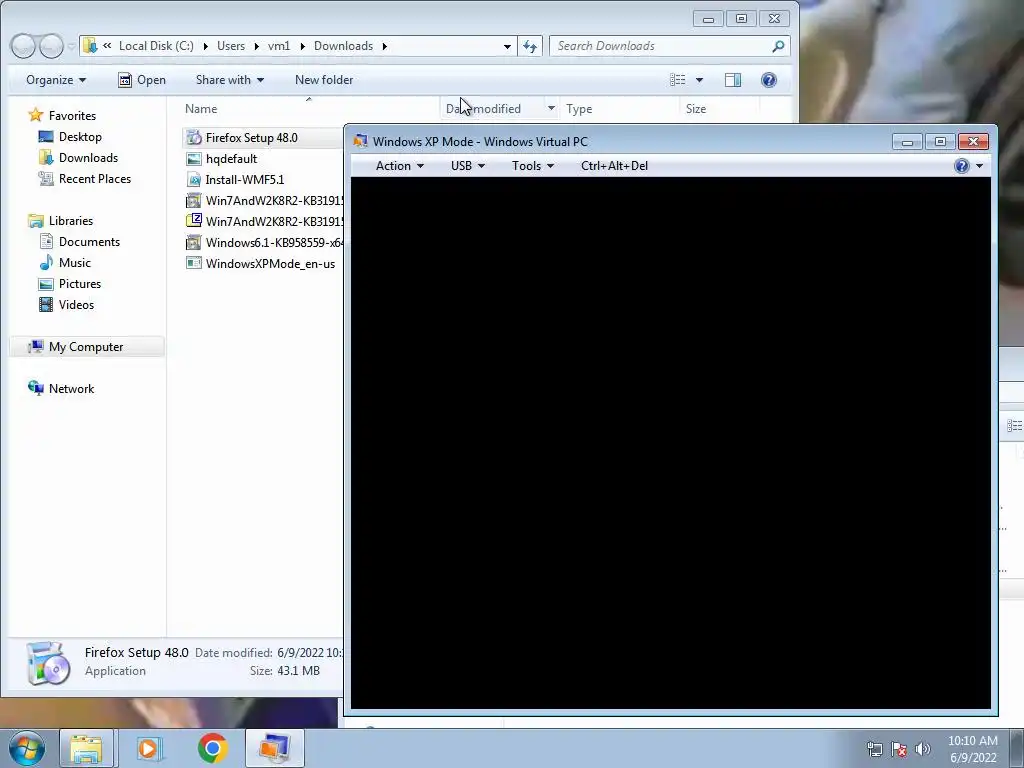This screenshot has width=1024, height=768.
Task: Expand the arrow after Downloads in address bar
Action: [385, 46]
